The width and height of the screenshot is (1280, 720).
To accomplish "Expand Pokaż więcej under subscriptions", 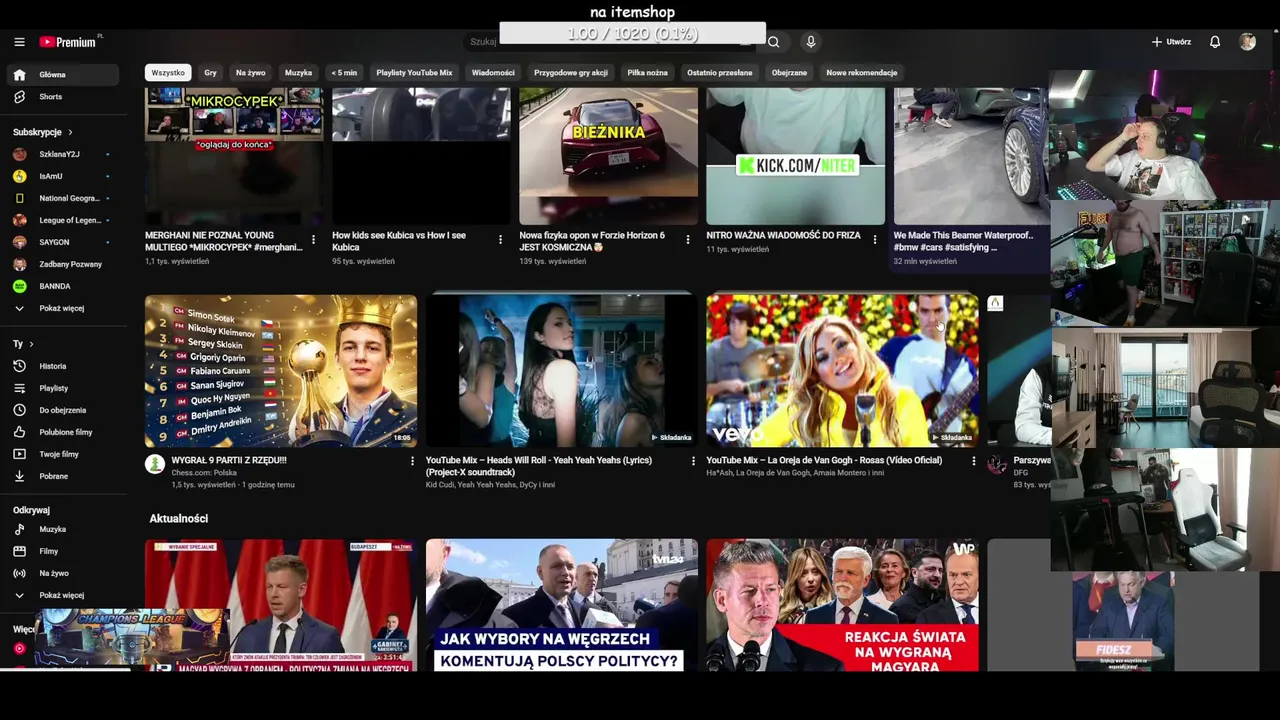I will [62, 308].
